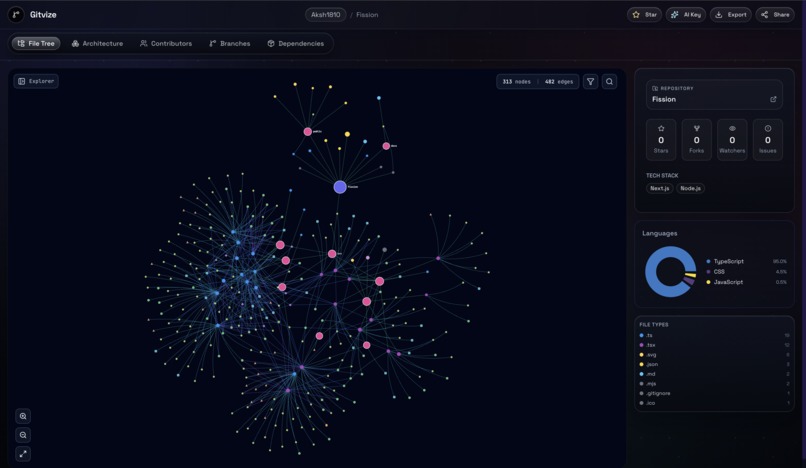Viewport: 806px width, 468px height.
Task: Switch to the Architecture tab
Action: click(97, 44)
